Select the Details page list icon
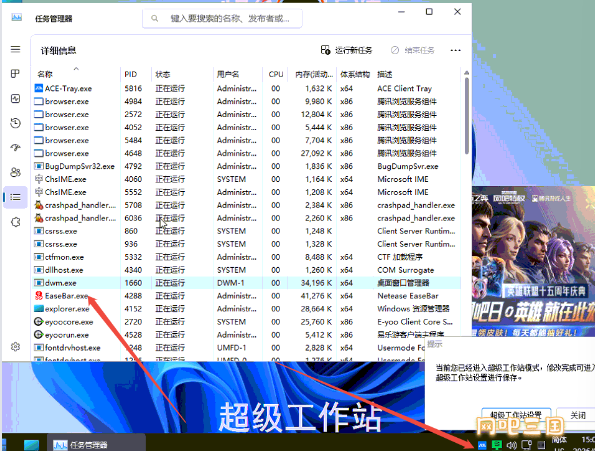595x451 pixels. (15, 197)
